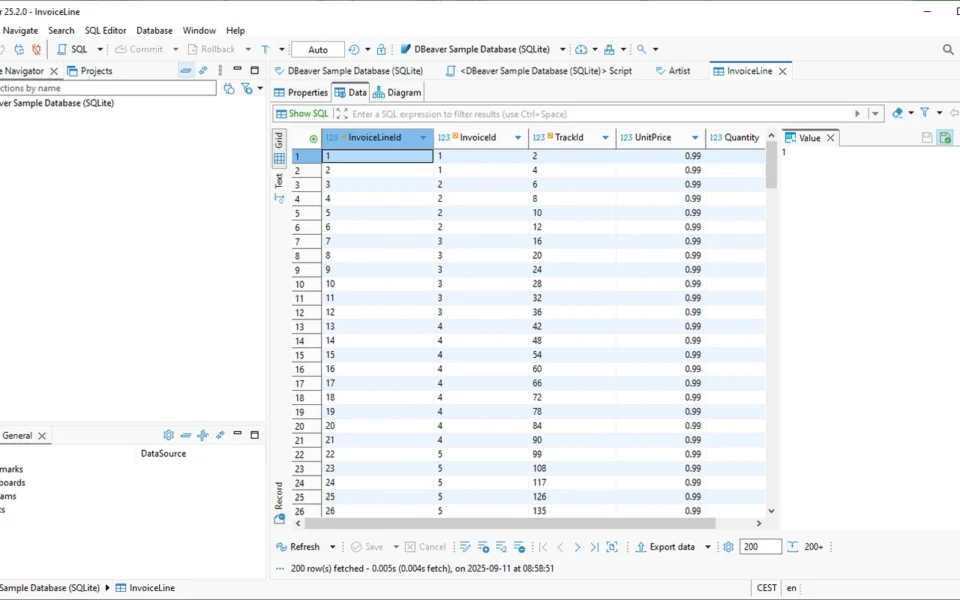This screenshot has width=960, height=600.
Task: Open result set settings gear
Action: 729,547
